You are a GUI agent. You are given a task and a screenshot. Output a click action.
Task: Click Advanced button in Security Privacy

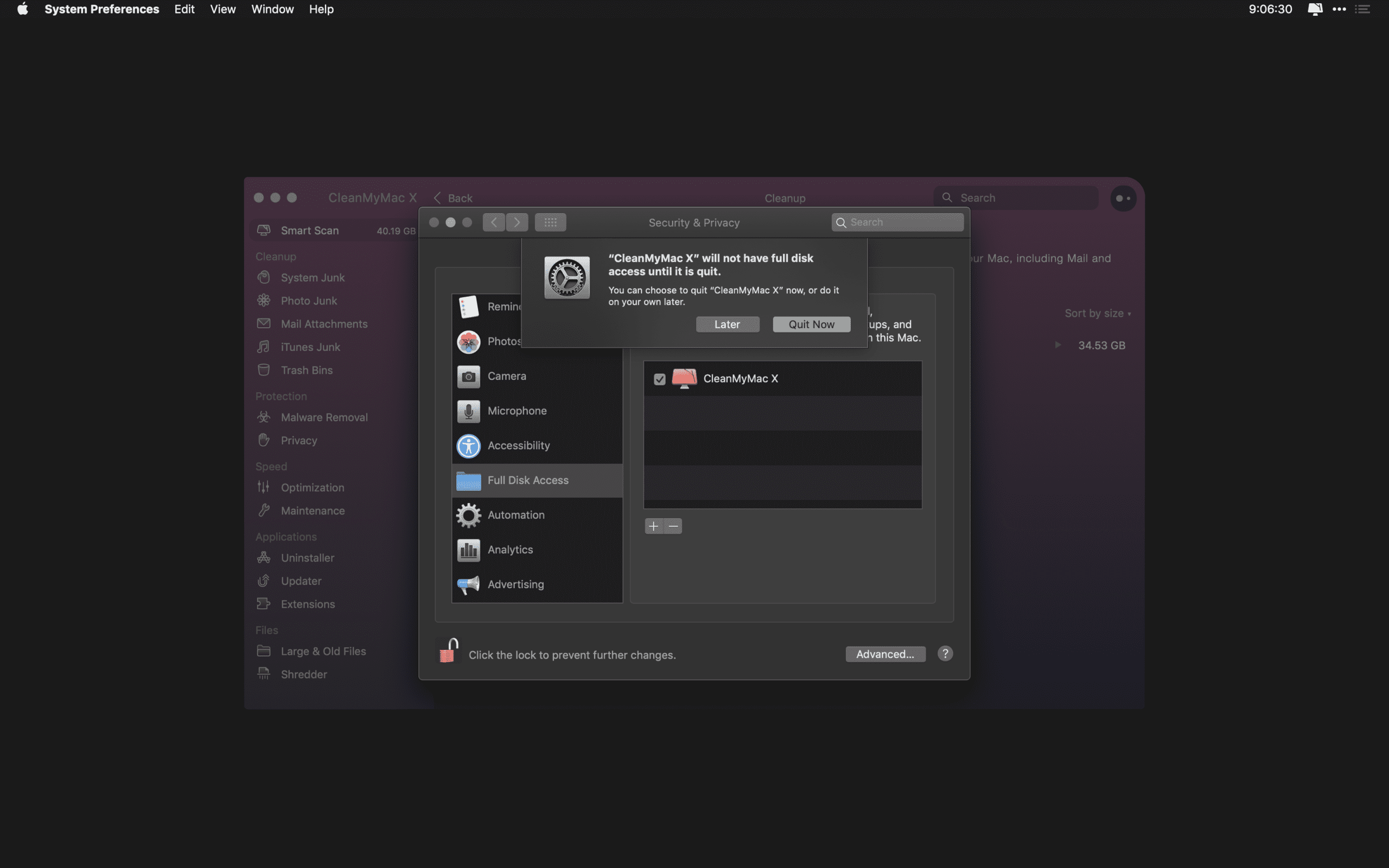pyautogui.click(x=884, y=654)
